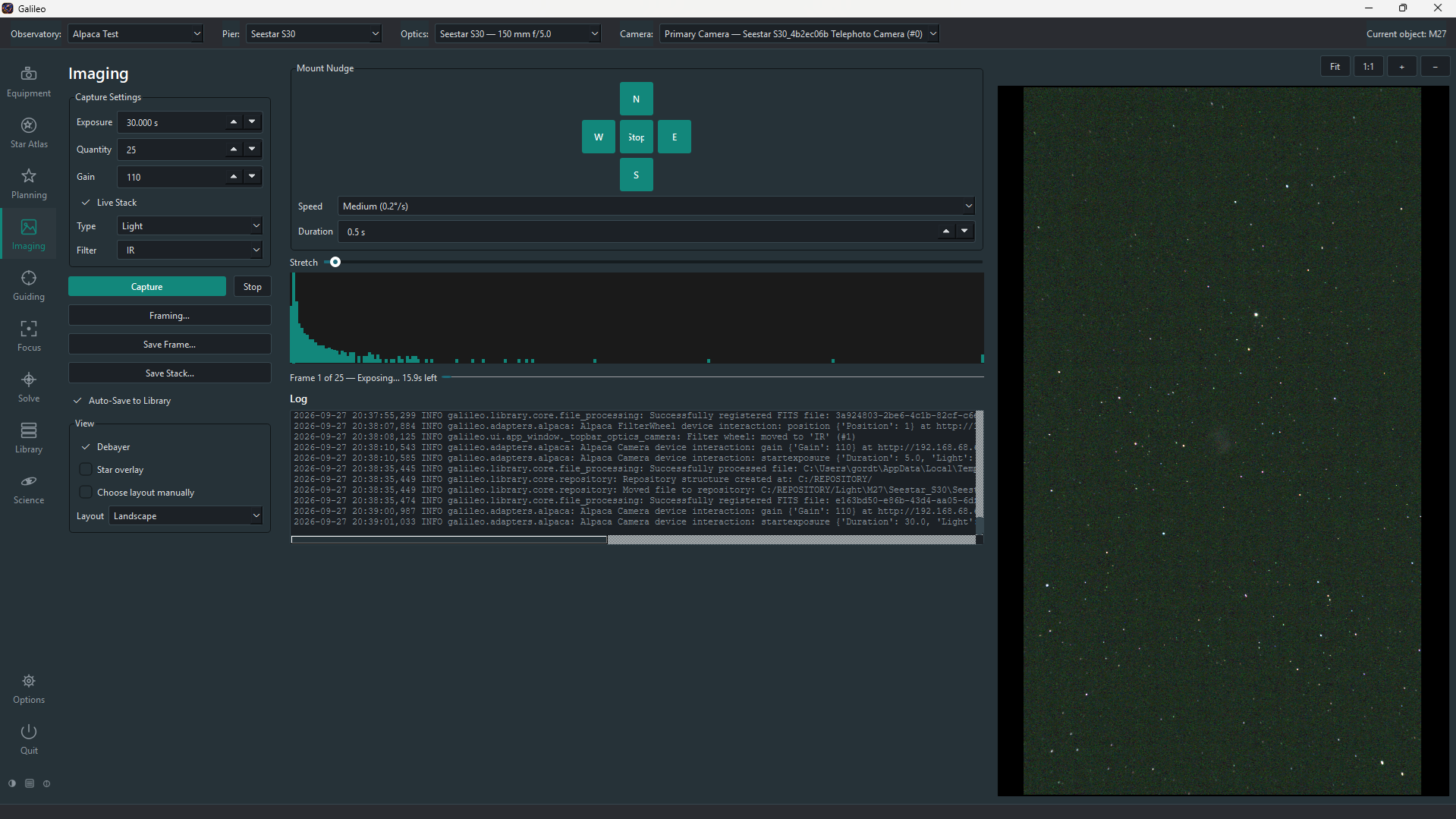Open the Observatory dropdown
The height and width of the screenshot is (819, 1456).
136,34
